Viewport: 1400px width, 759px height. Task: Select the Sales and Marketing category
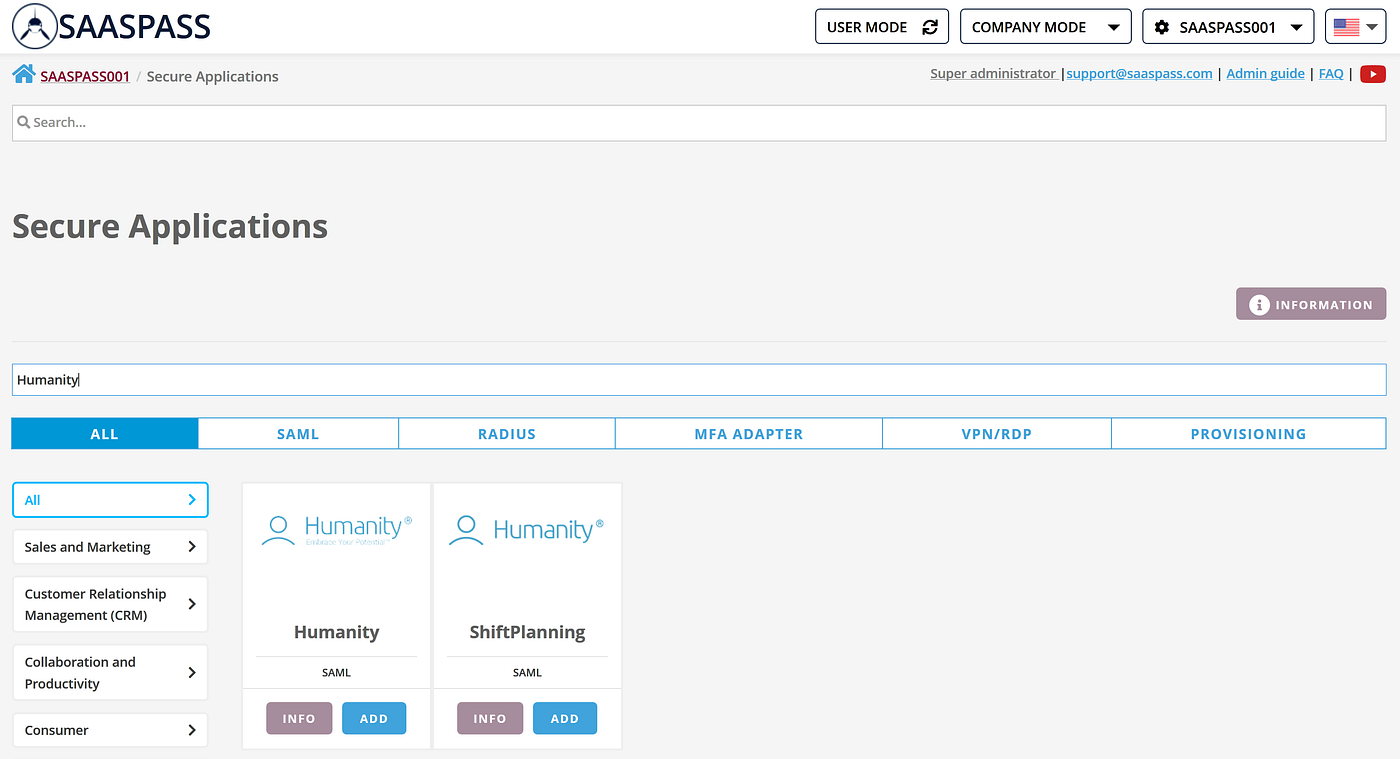coord(110,547)
